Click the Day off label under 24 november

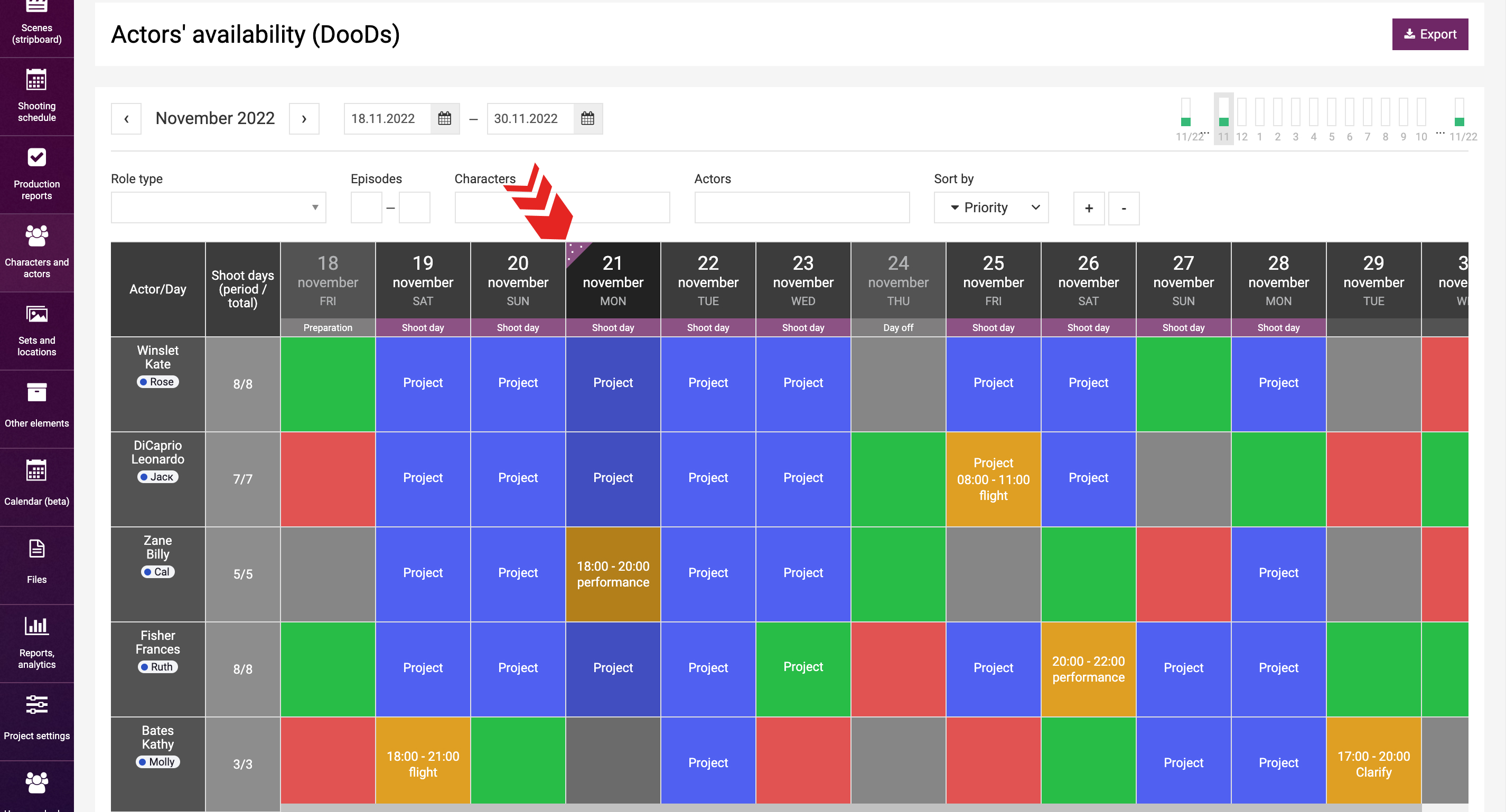coord(898,328)
